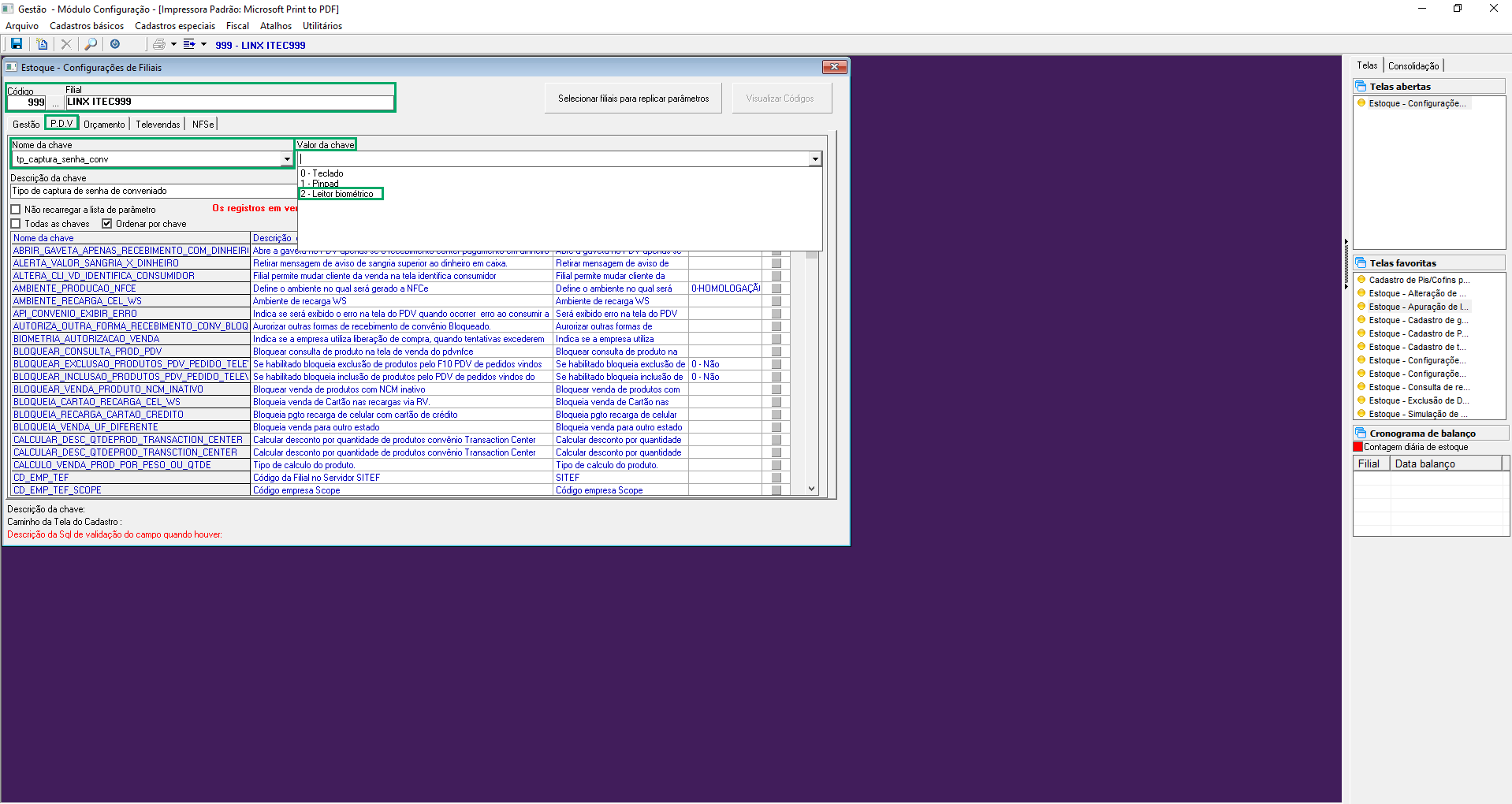Click the 'Data balanço' column header
This screenshot has width=1512, height=804.
[x=1446, y=463]
